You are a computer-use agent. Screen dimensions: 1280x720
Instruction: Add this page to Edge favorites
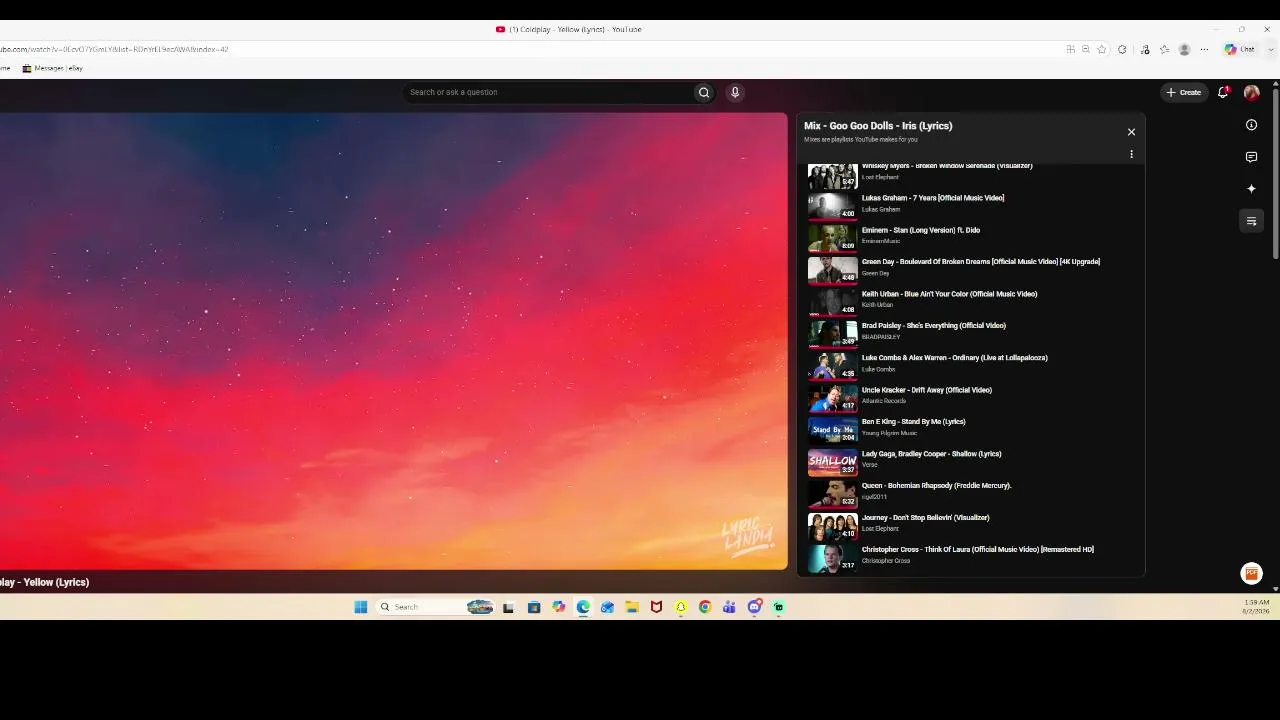pos(1102,49)
